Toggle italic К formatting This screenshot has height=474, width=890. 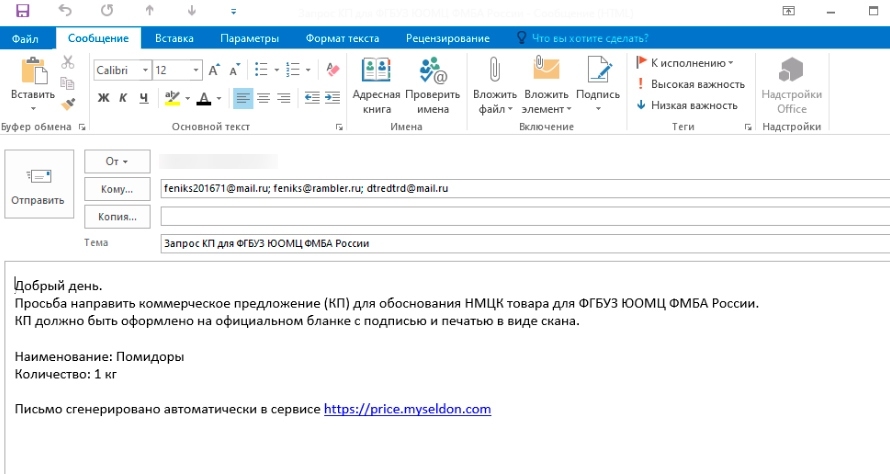tap(123, 98)
